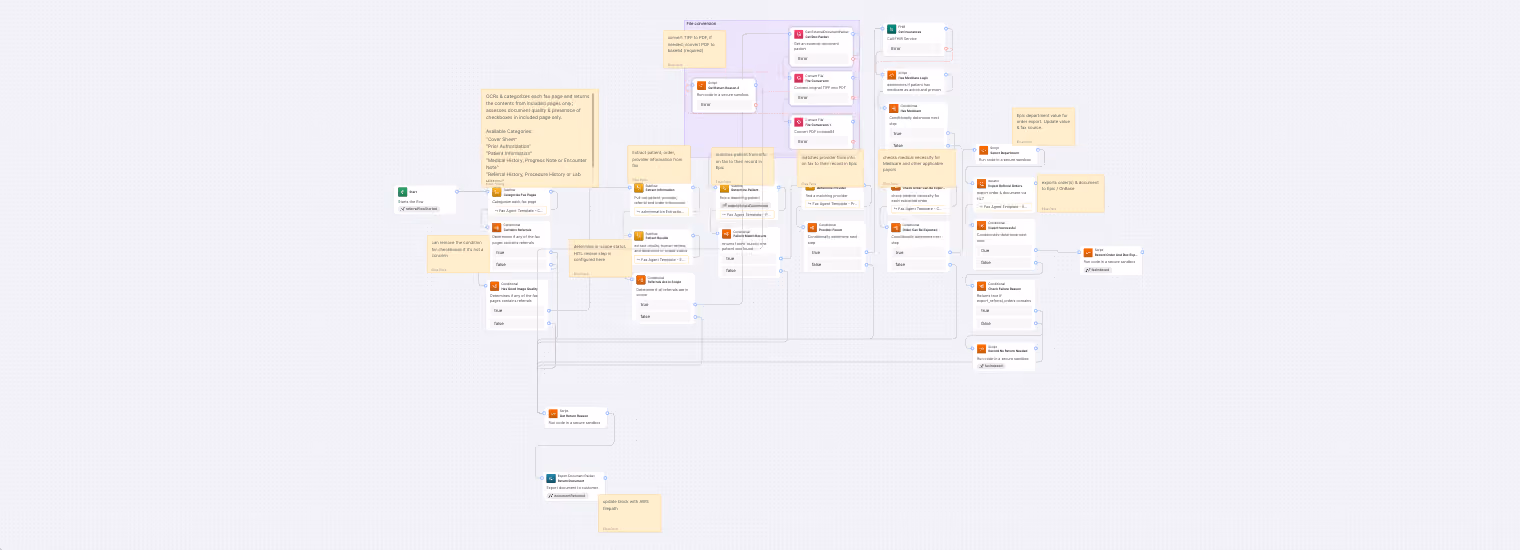Screen dimensions: 1520x550
Task: Open the agent template field in Check Order Can Be Exported
Action: point(919,208)
